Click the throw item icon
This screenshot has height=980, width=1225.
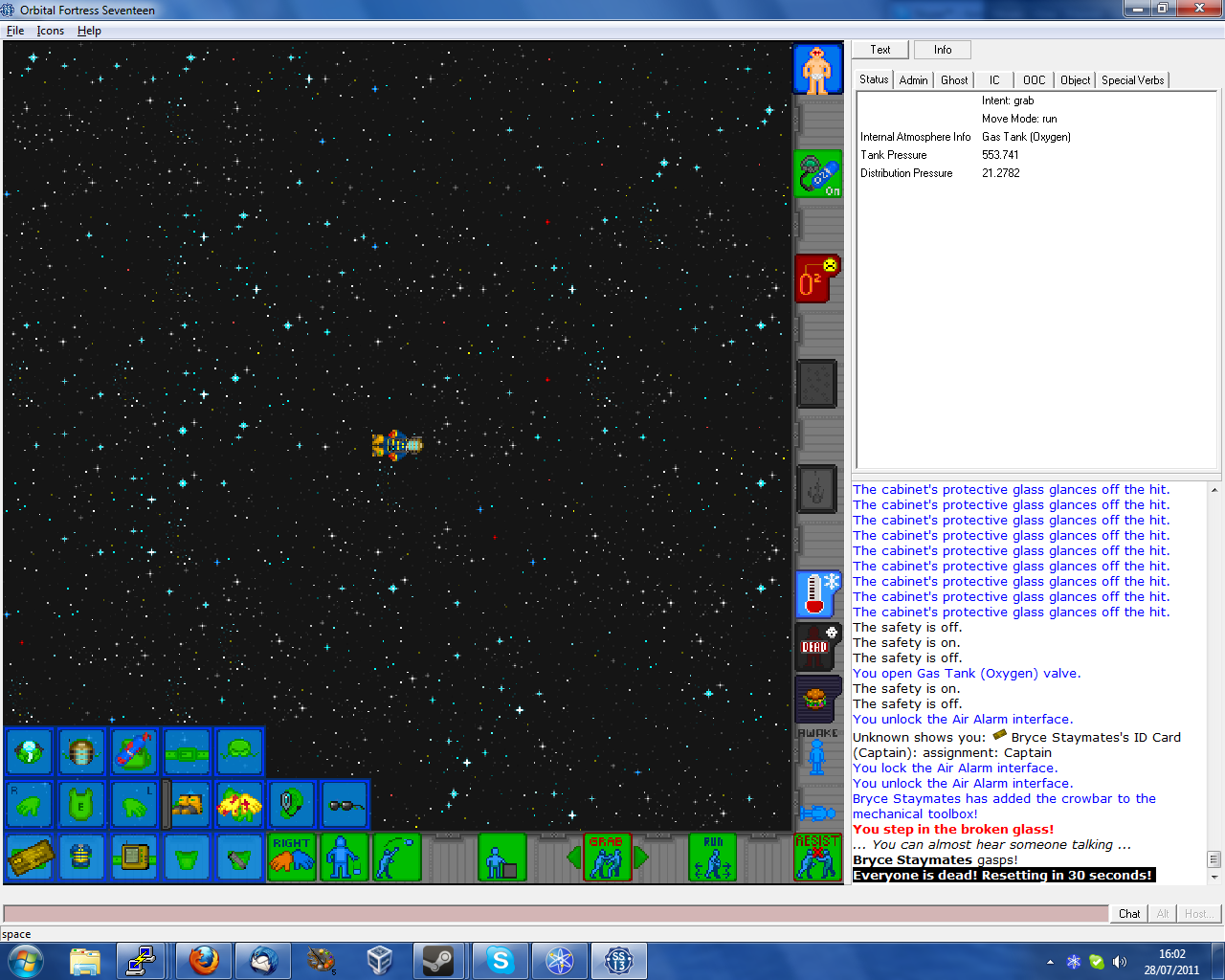(x=396, y=857)
